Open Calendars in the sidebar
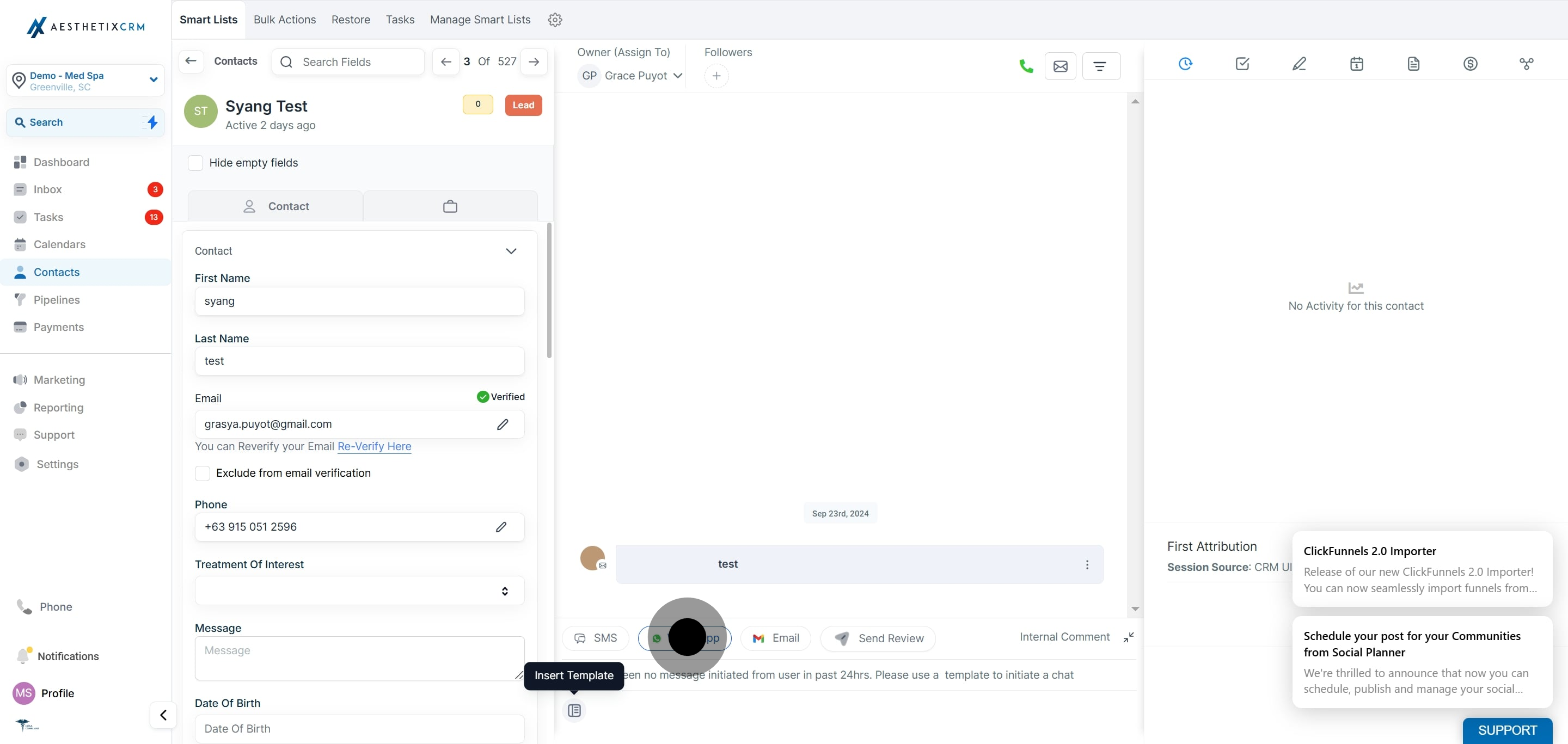The image size is (1568, 744). (x=59, y=244)
